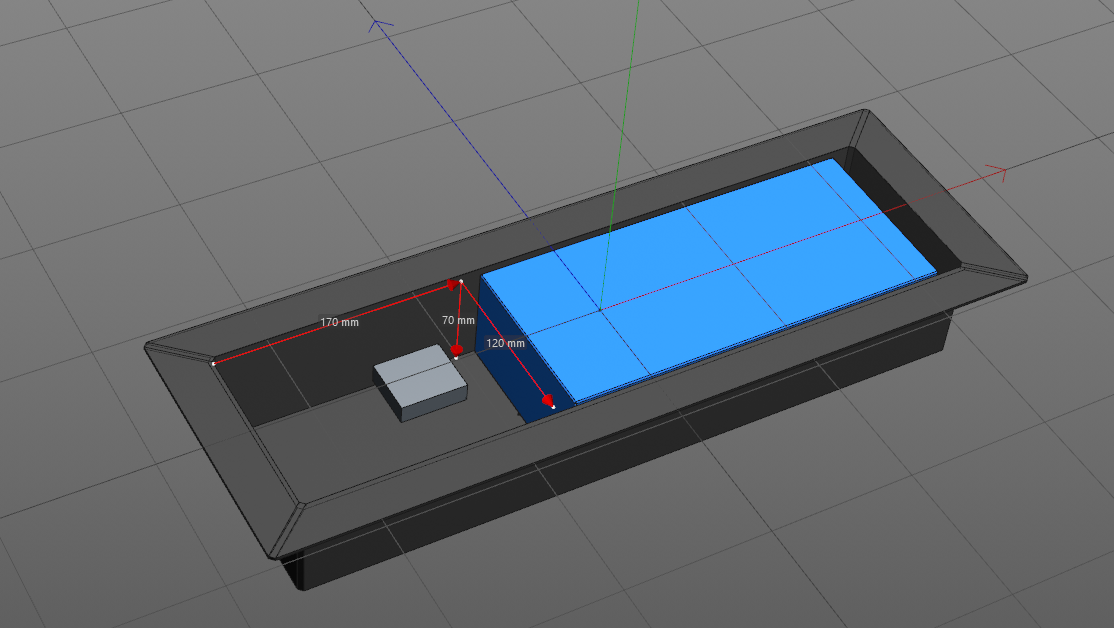The height and width of the screenshot is (628, 1114).
Task: Click the red X-axis arrowhead
Action: (996, 170)
